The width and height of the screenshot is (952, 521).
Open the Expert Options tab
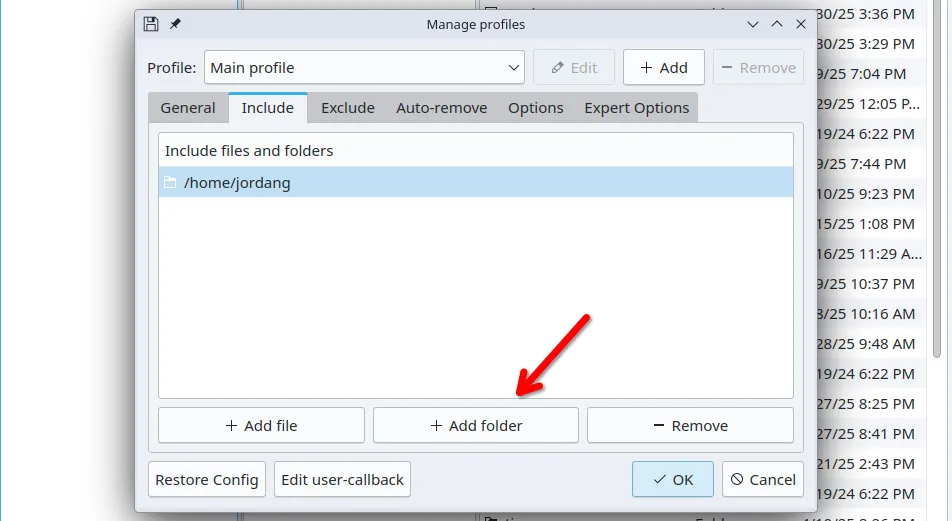click(636, 108)
